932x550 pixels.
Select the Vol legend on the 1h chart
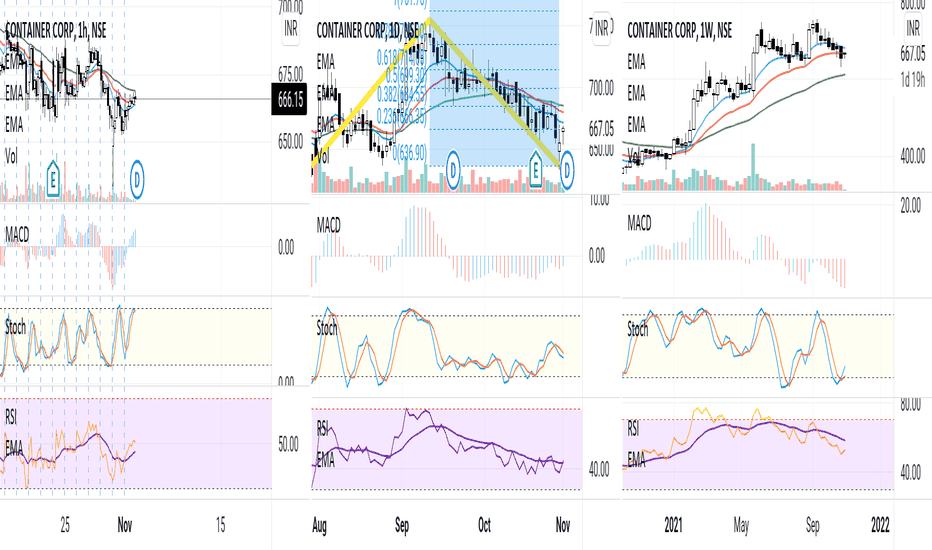(x=11, y=156)
